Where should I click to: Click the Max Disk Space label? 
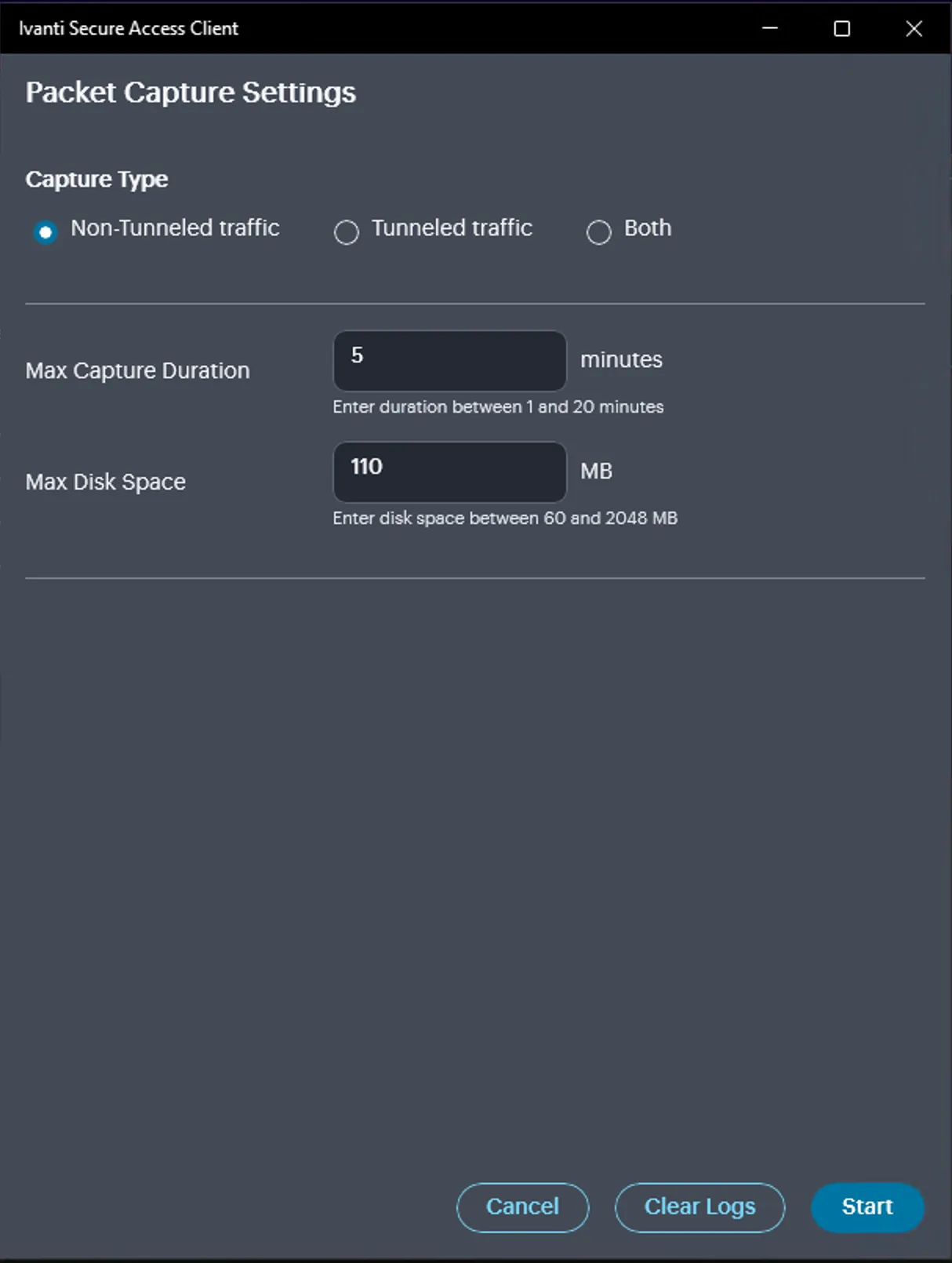(105, 482)
